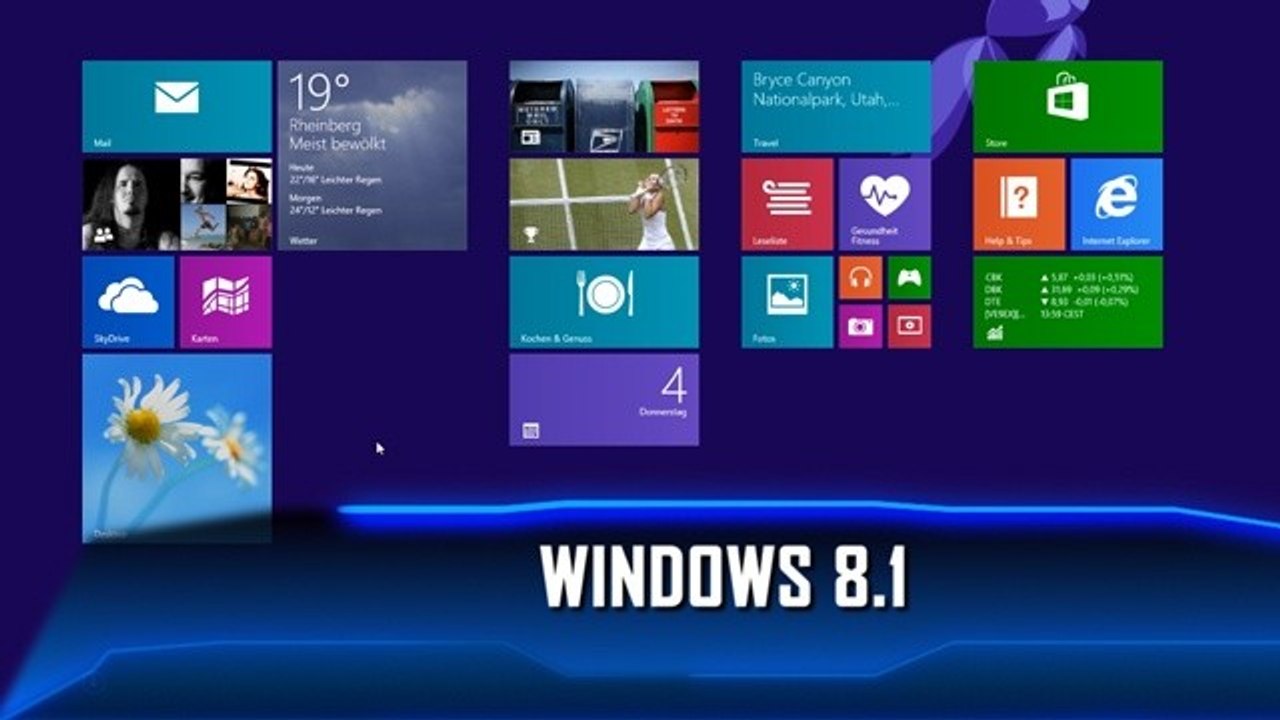Launch the Gesundheit Fitness heart tile

coord(885,204)
